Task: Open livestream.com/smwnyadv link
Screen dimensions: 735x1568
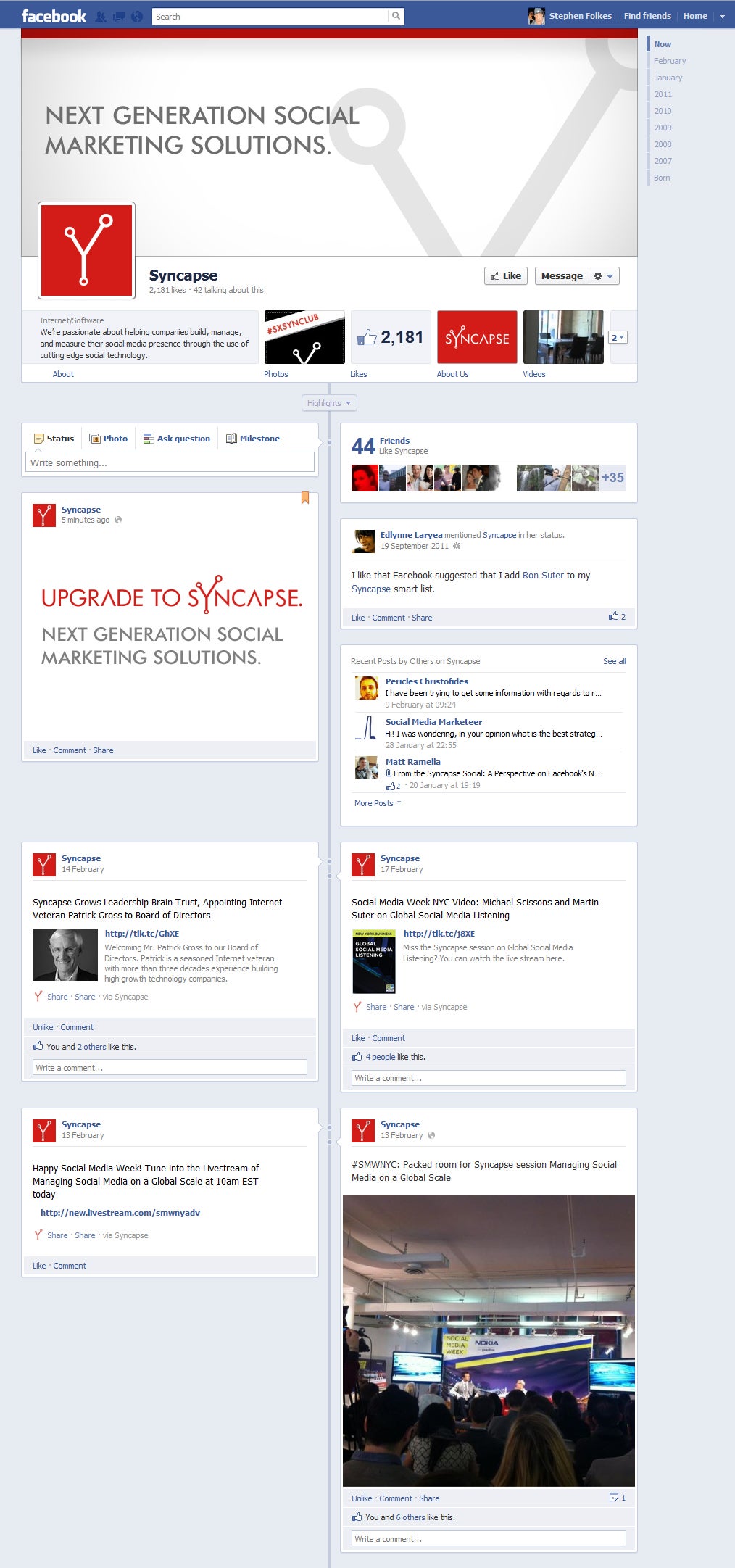Action: (120, 1213)
